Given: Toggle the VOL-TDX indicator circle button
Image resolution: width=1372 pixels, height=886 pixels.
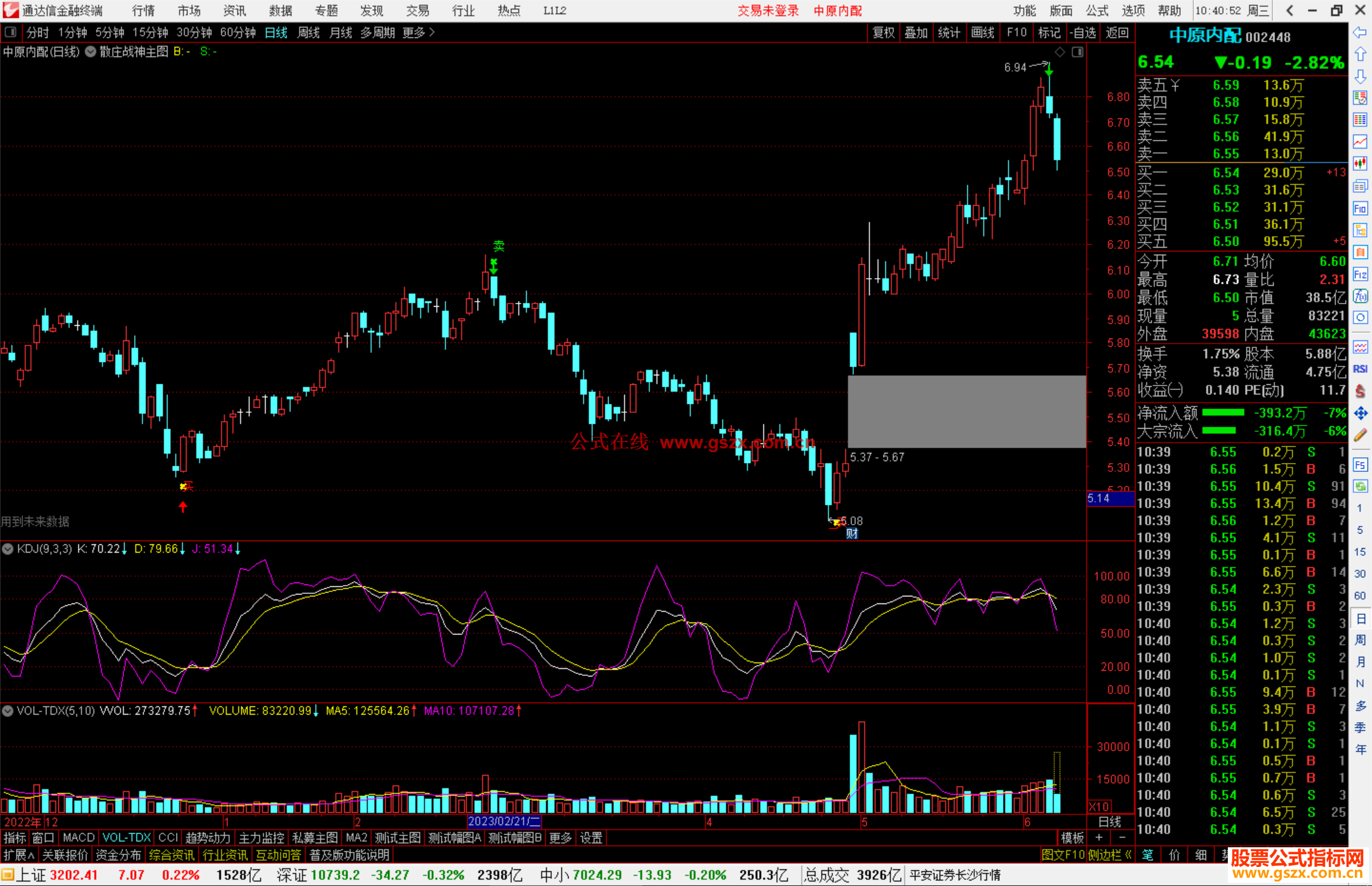Looking at the screenshot, I should (8, 711).
